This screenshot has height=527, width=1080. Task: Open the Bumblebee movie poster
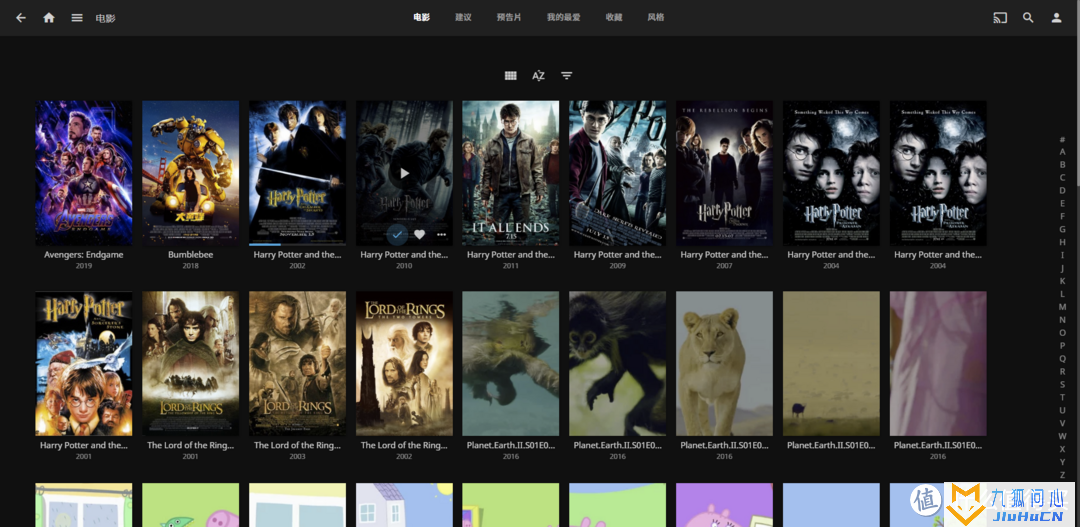coord(191,173)
